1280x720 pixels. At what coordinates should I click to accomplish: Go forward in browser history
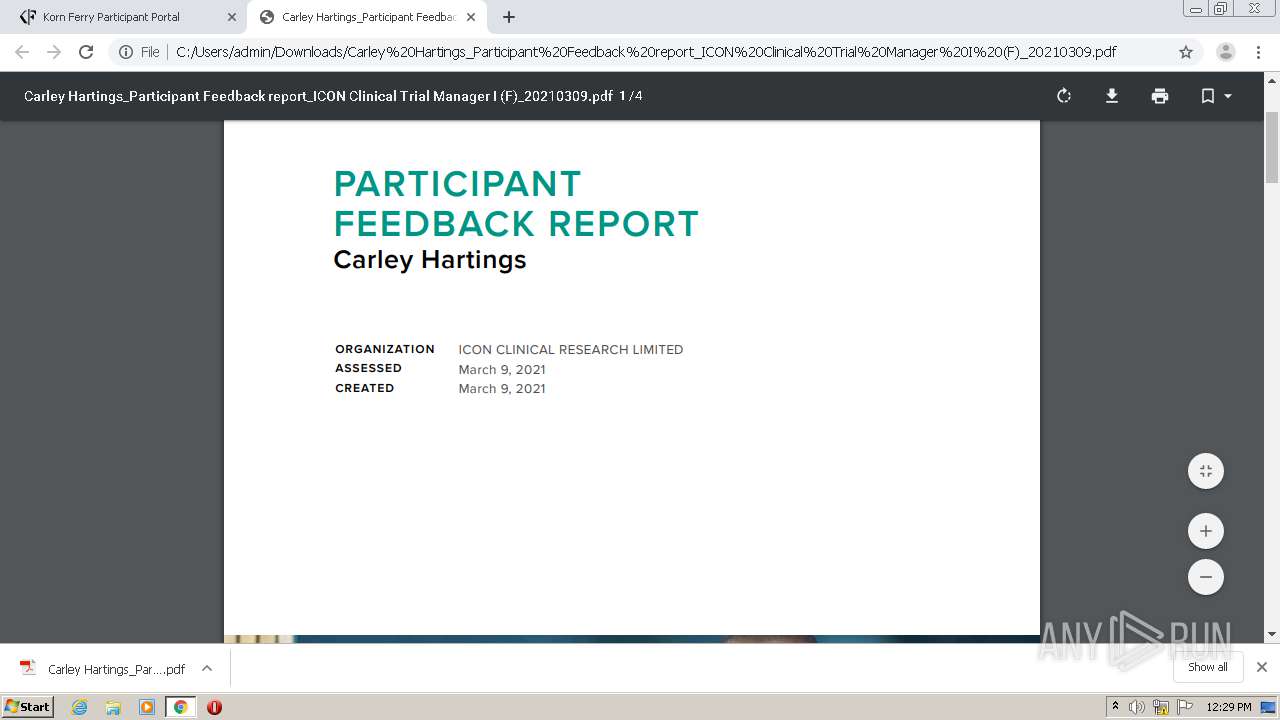coord(54,52)
